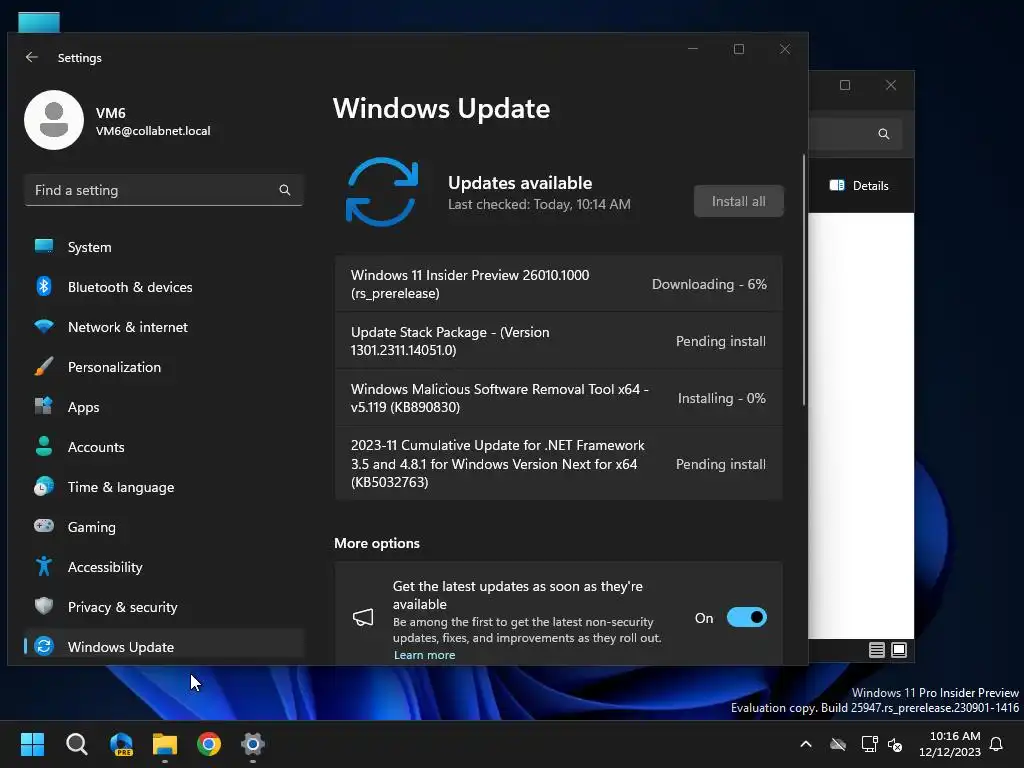Click the Accessibility figure icon
The width and height of the screenshot is (1024, 768).
click(44, 566)
